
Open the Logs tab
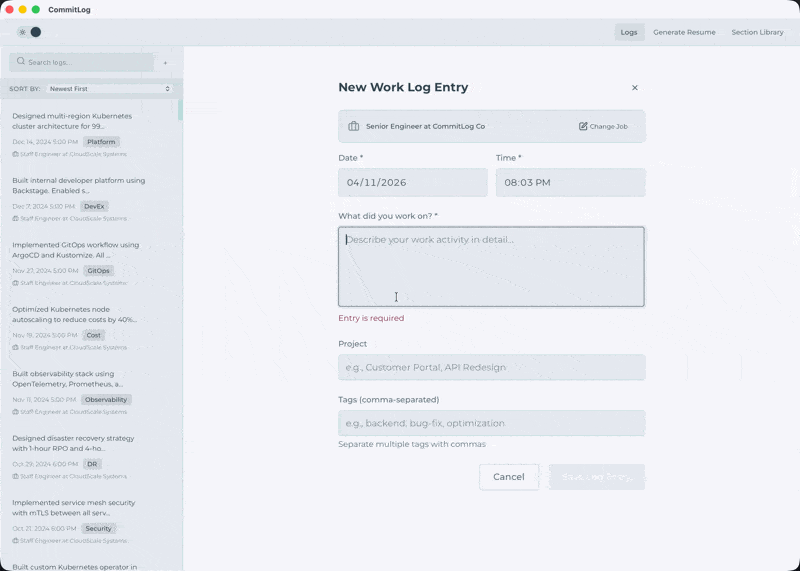tap(629, 32)
